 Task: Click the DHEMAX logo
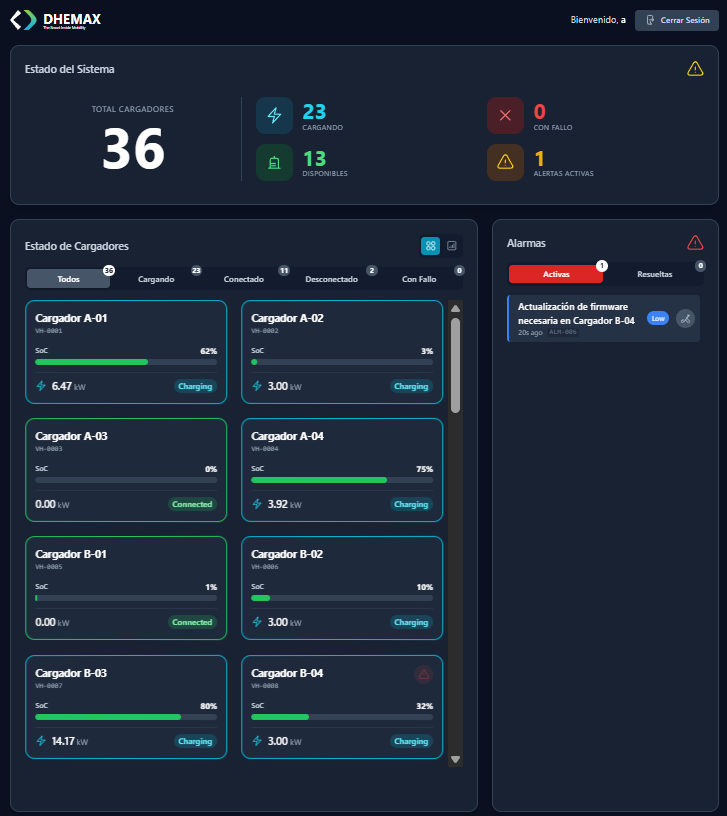coord(55,20)
